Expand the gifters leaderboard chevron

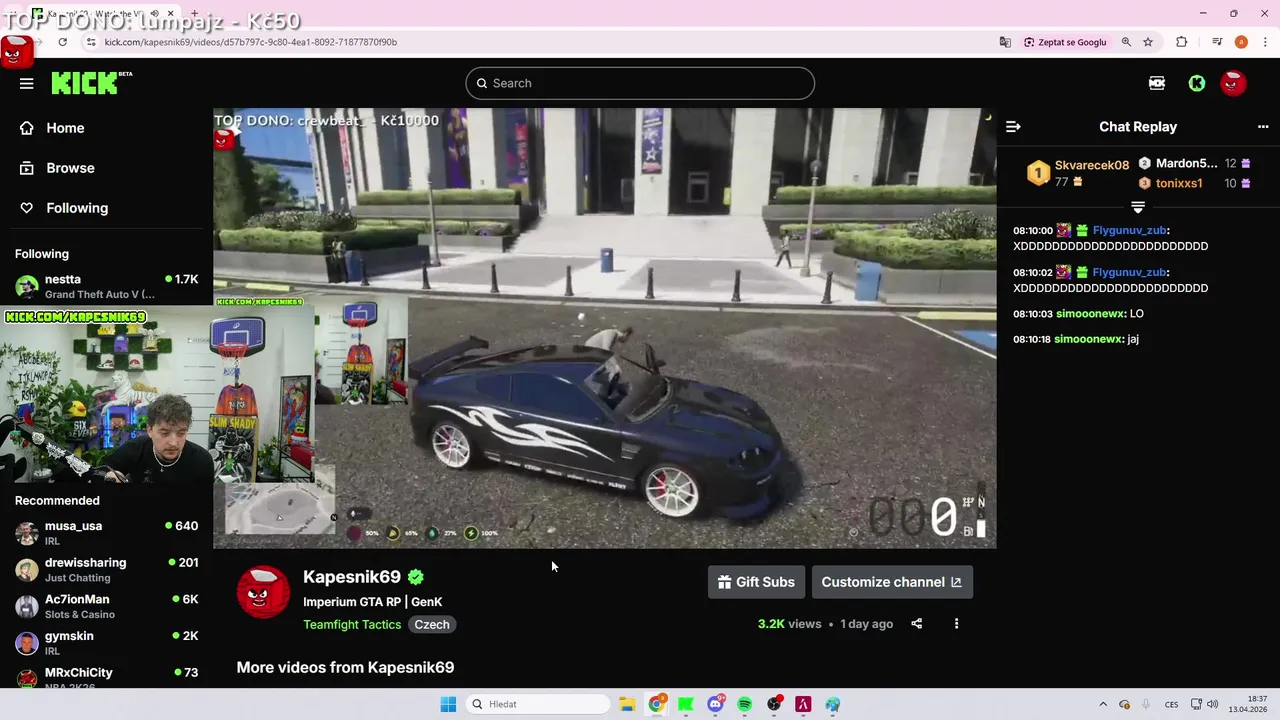coord(1137,207)
